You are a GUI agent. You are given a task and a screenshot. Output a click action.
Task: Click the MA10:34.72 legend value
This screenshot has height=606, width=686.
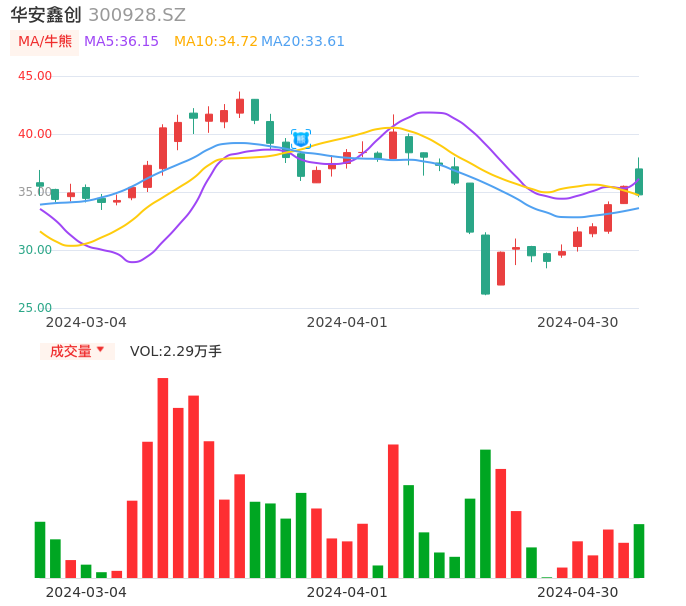point(216,42)
